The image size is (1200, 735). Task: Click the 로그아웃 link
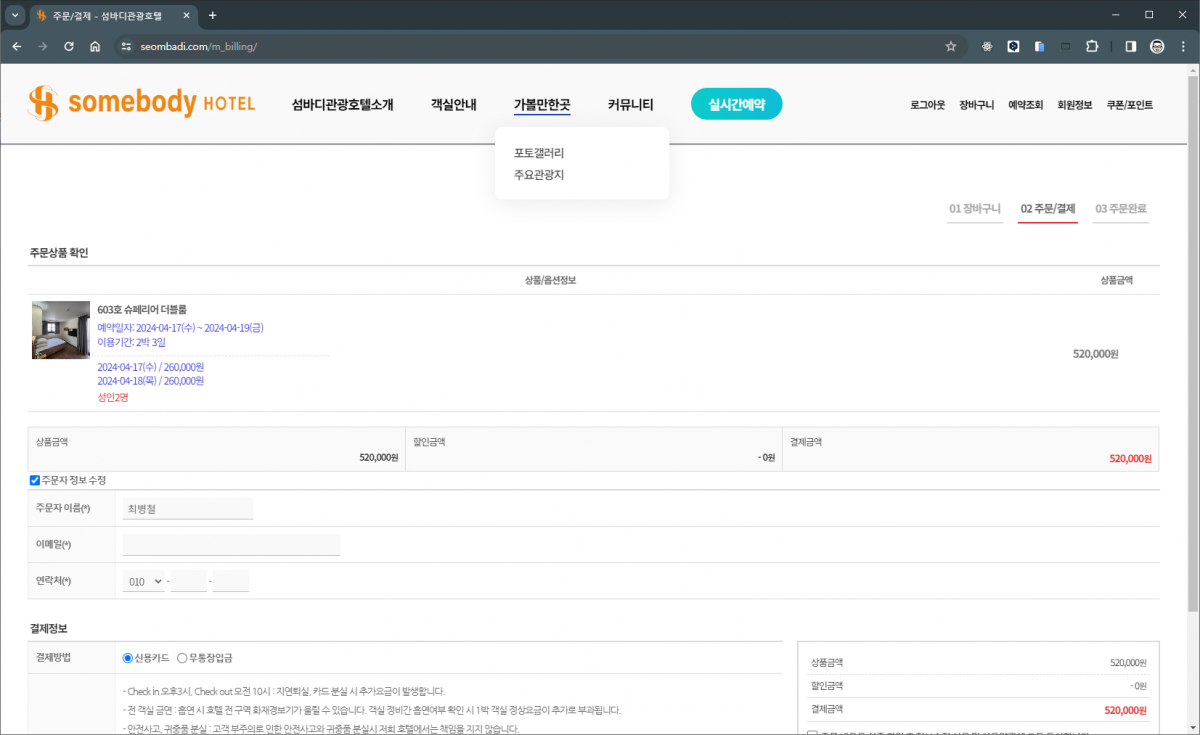click(927, 105)
